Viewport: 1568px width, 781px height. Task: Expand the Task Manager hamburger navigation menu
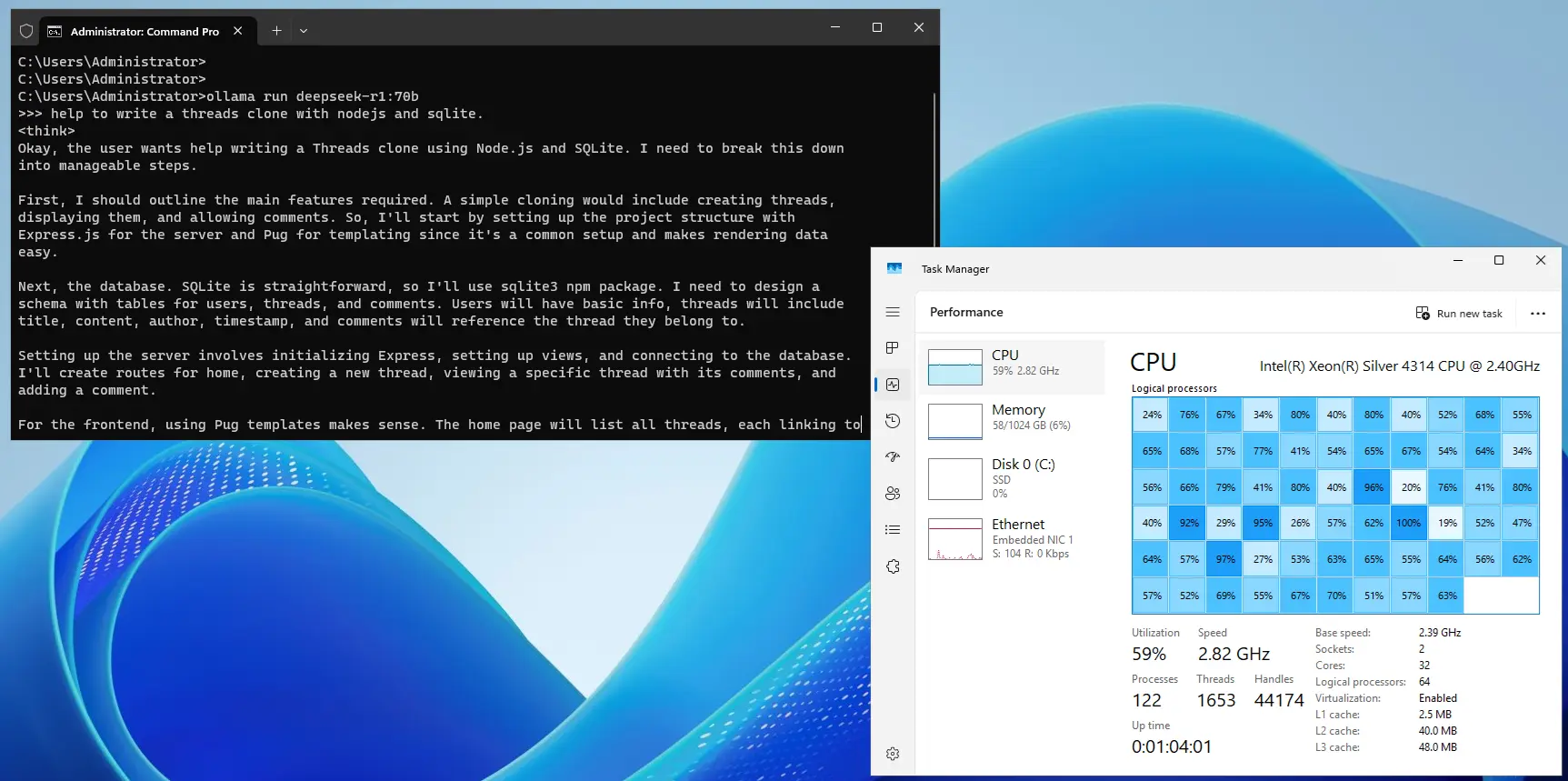pos(893,312)
